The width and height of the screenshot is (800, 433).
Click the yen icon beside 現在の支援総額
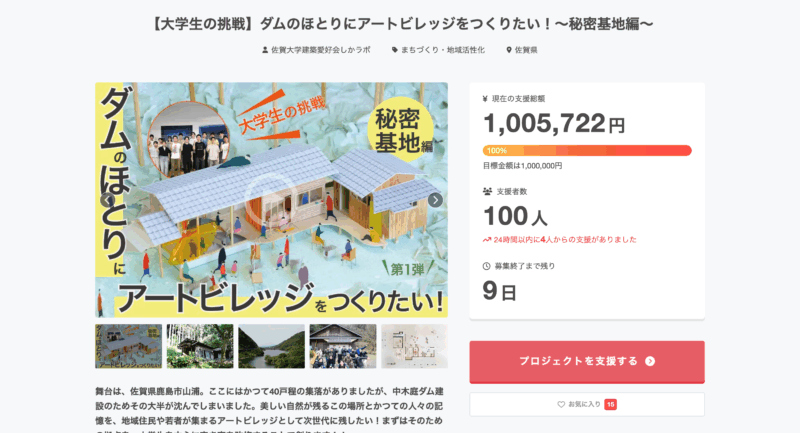486,99
